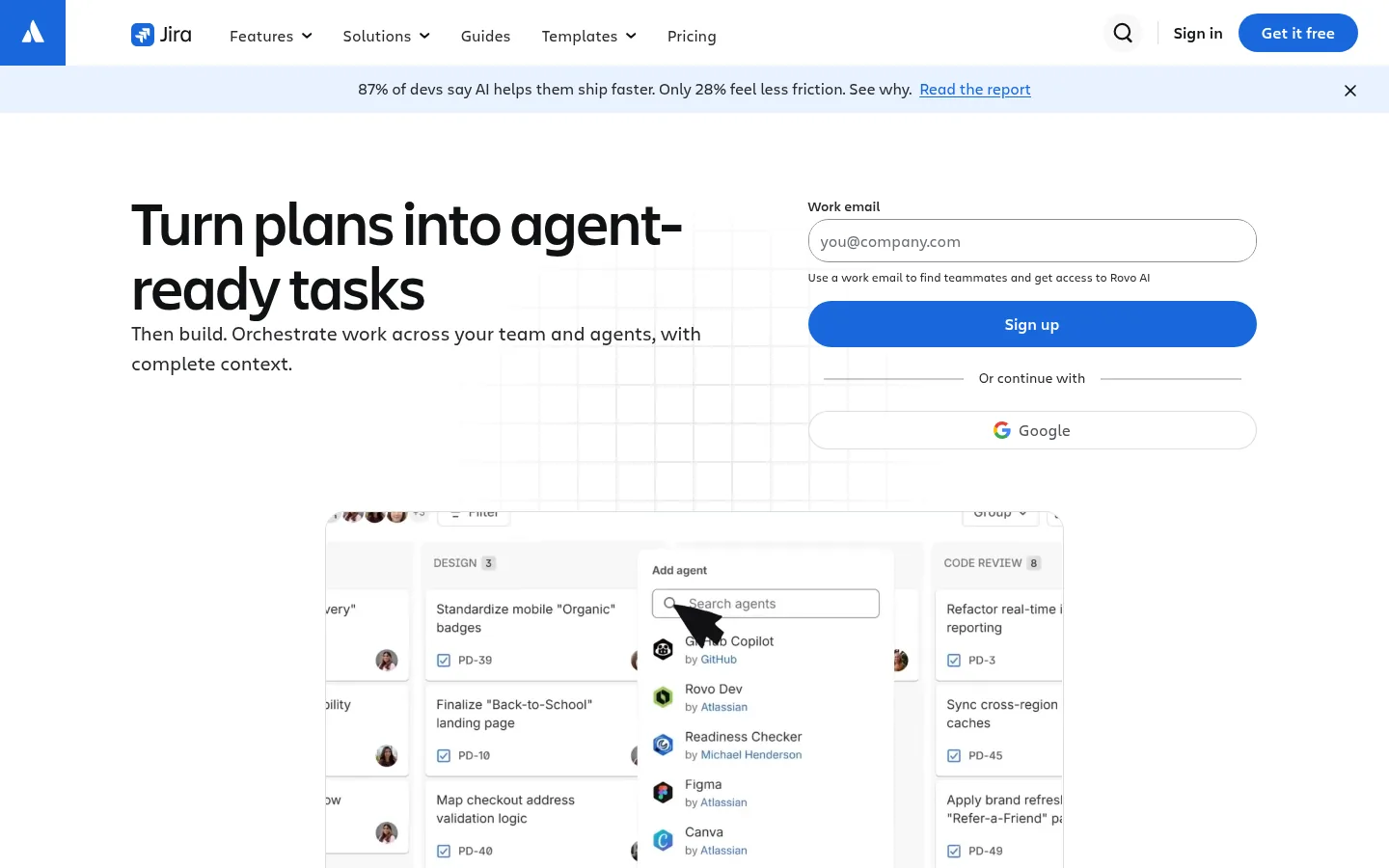
Task: Click the GitHub Copilot agent icon
Action: [x=663, y=650]
